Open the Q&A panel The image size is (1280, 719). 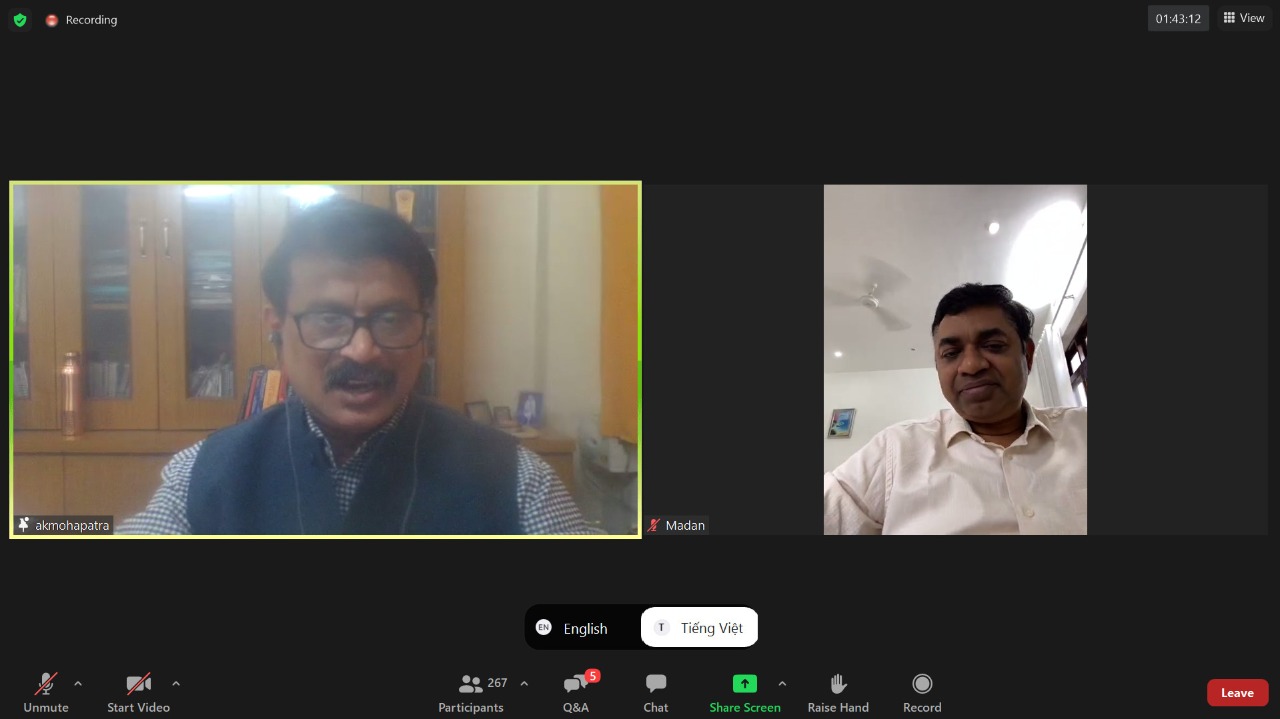click(576, 692)
